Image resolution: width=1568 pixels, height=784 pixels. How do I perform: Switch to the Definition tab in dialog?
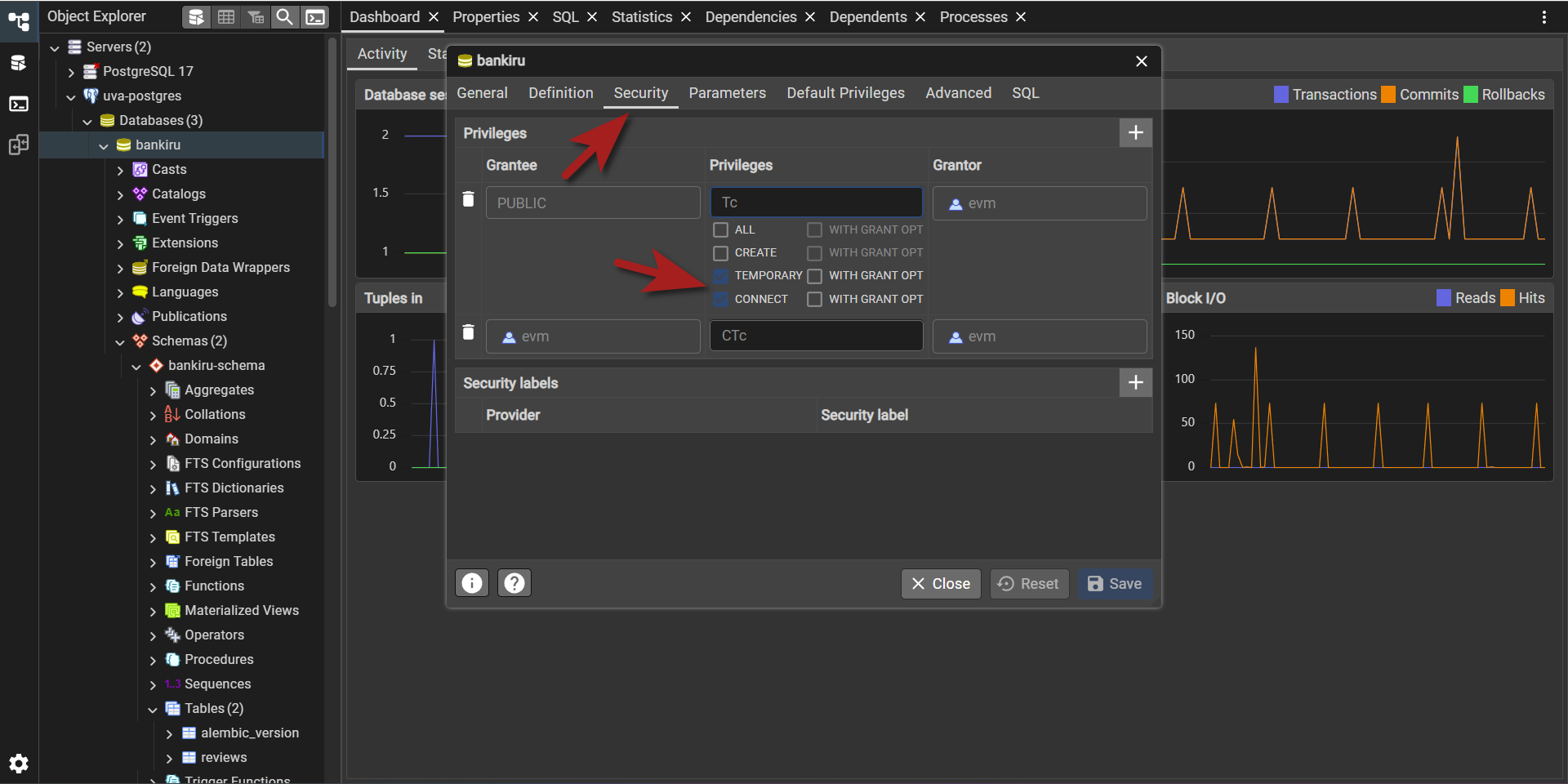(561, 93)
